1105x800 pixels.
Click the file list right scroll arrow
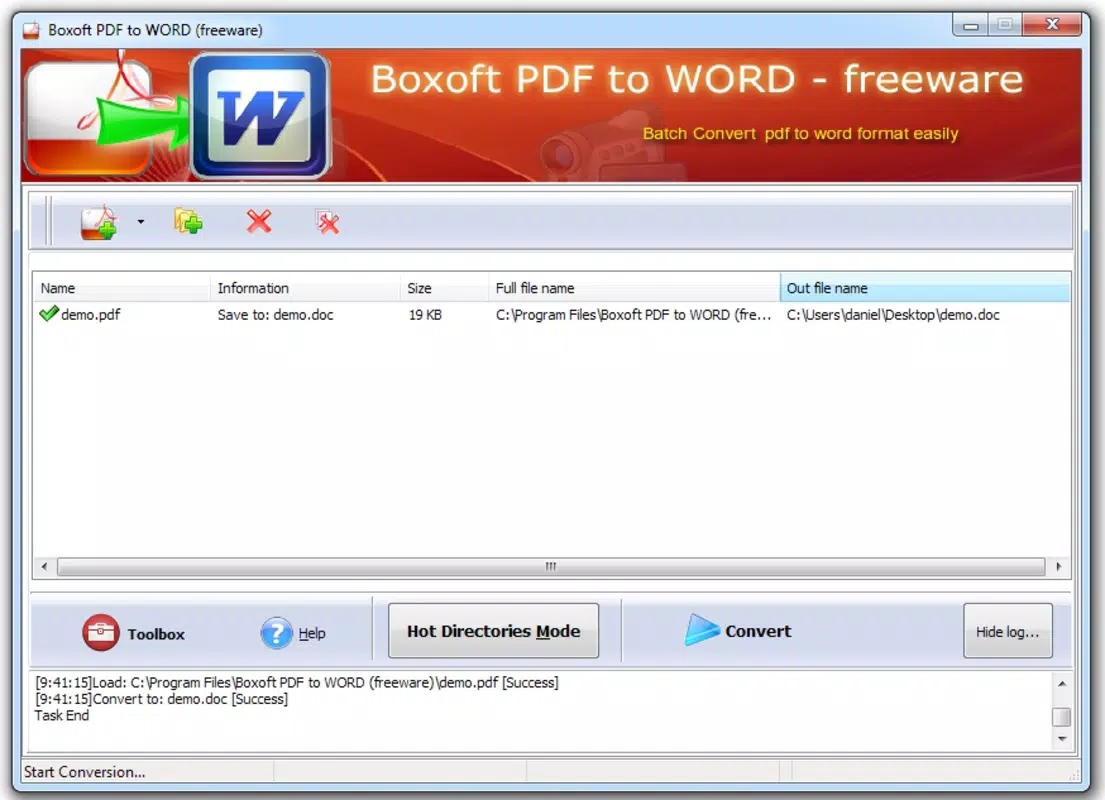[1058, 567]
